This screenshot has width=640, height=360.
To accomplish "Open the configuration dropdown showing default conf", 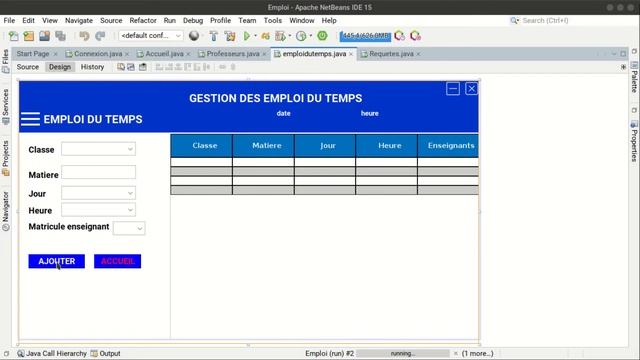I will pyautogui.click(x=151, y=36).
